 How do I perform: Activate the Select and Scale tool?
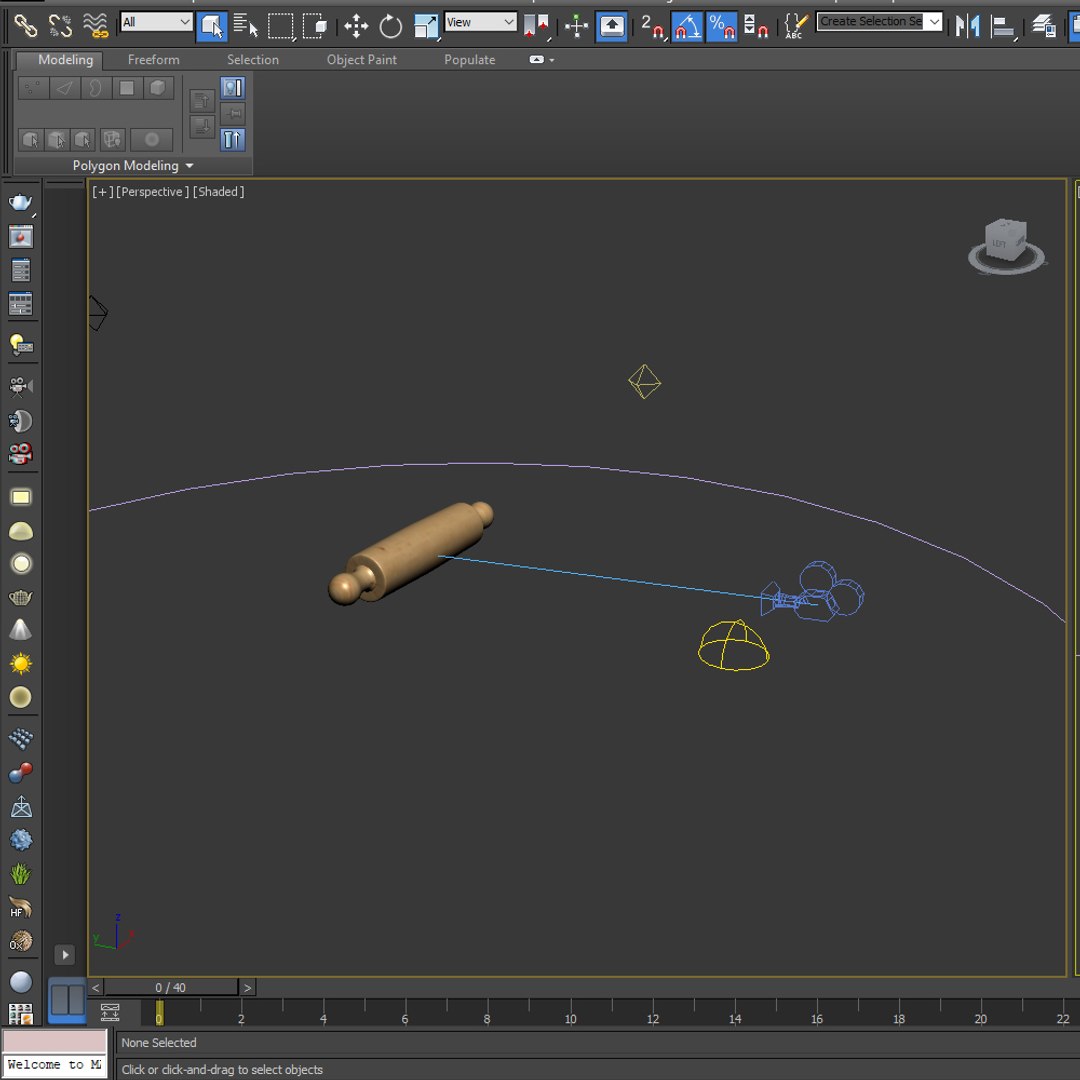pyautogui.click(x=426, y=26)
